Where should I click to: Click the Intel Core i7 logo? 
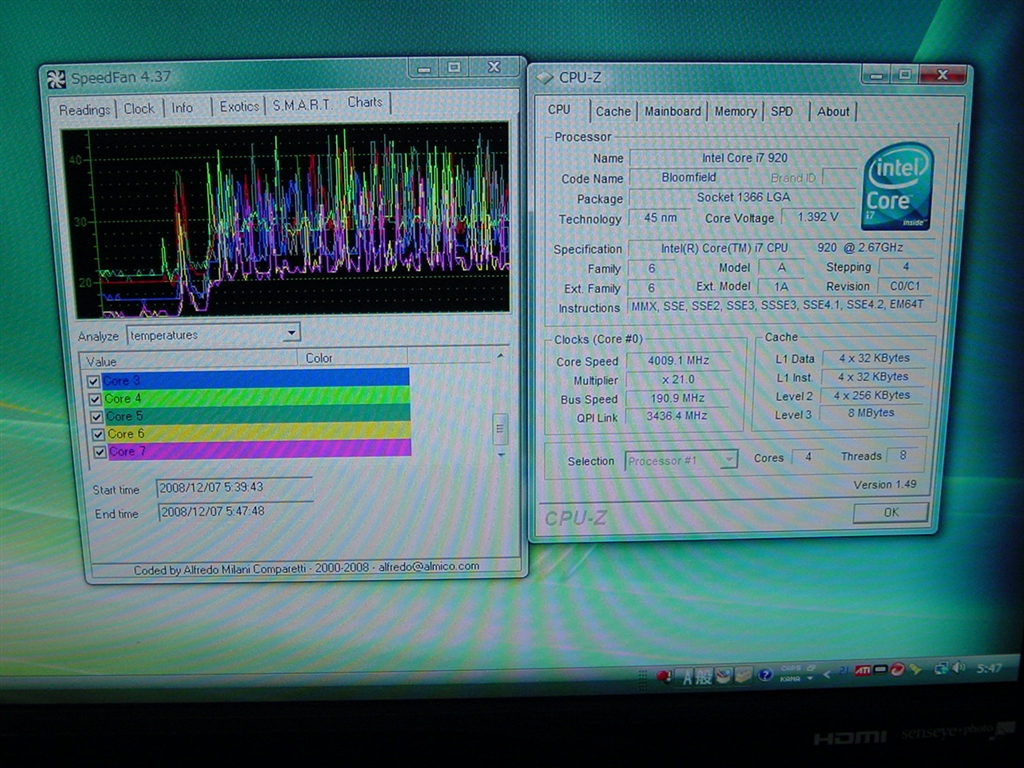coord(897,188)
